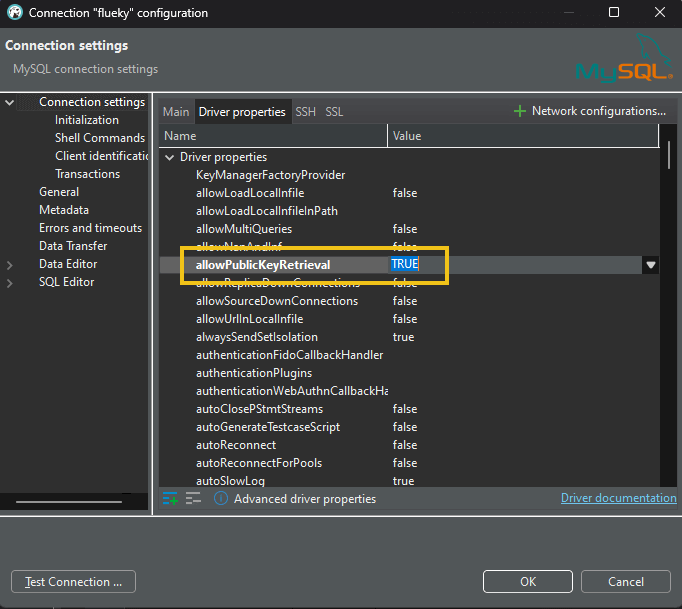Click the remove property icon at bottom
Viewport: 682px width, 609px height.
click(193, 498)
